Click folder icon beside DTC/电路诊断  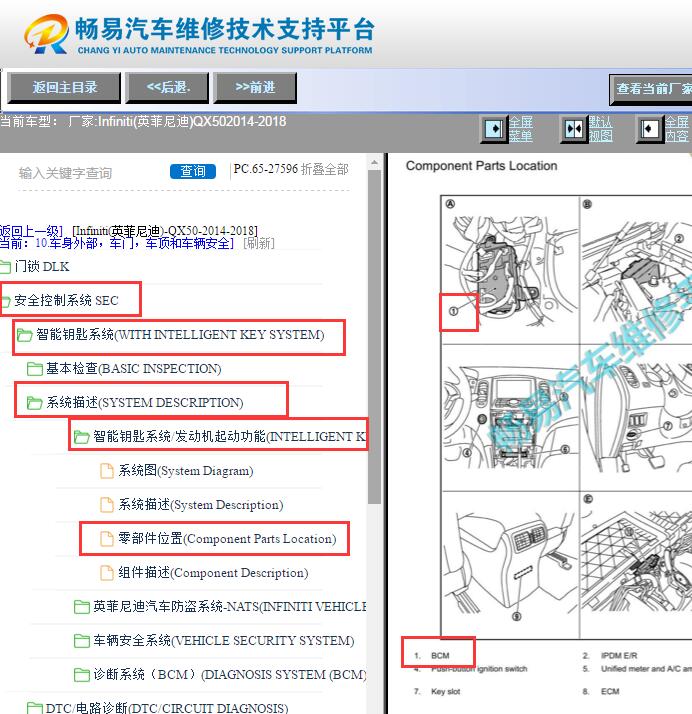[x=35, y=709]
